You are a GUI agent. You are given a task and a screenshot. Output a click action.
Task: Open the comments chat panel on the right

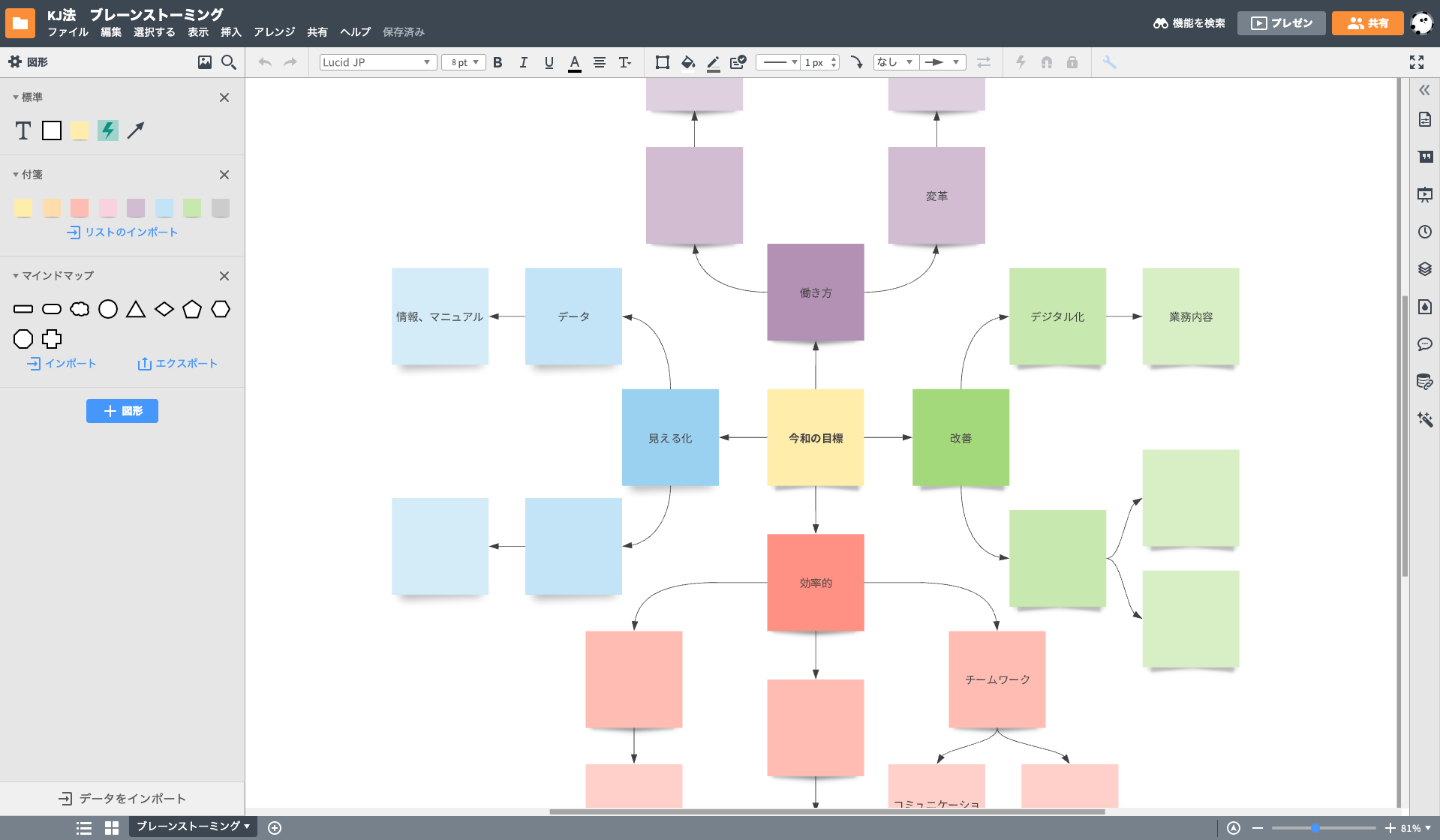[x=1424, y=343]
